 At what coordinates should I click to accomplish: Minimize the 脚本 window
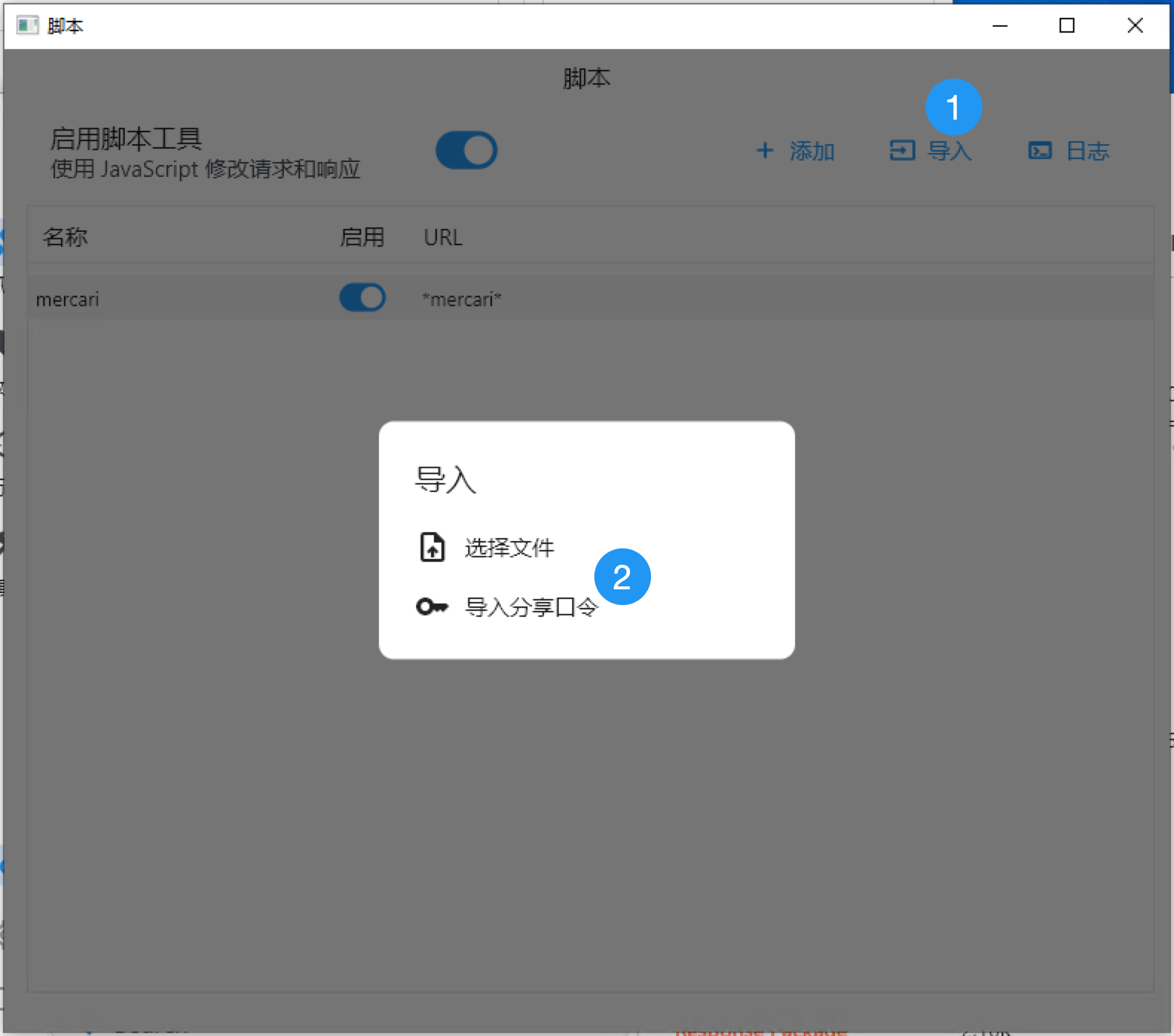coord(1000,26)
